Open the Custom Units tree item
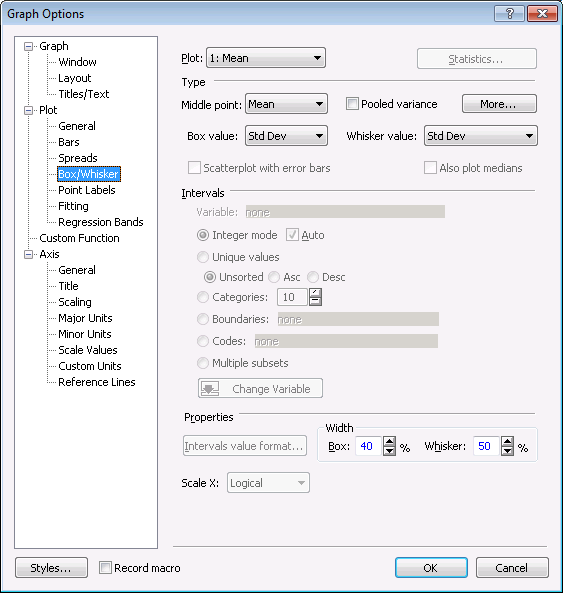This screenshot has width=563, height=593. point(90,366)
